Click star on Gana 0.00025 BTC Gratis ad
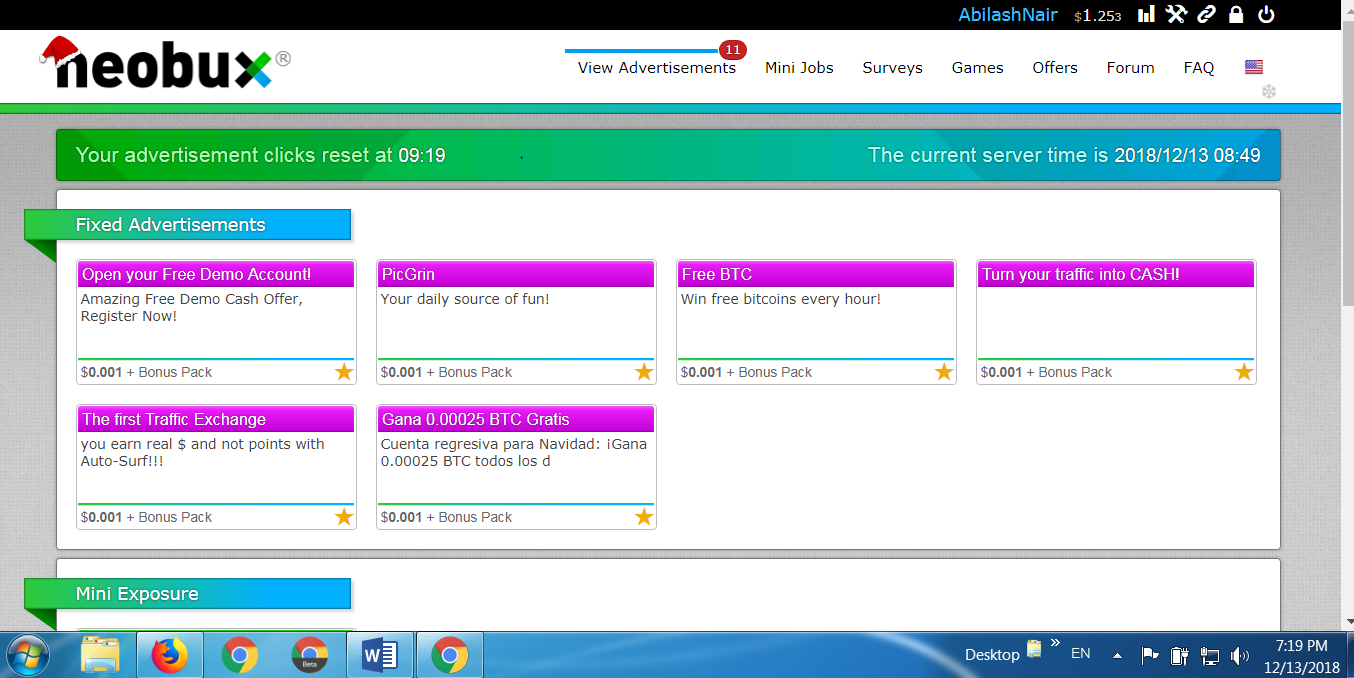Viewport: 1354px width, 678px height. (x=644, y=517)
